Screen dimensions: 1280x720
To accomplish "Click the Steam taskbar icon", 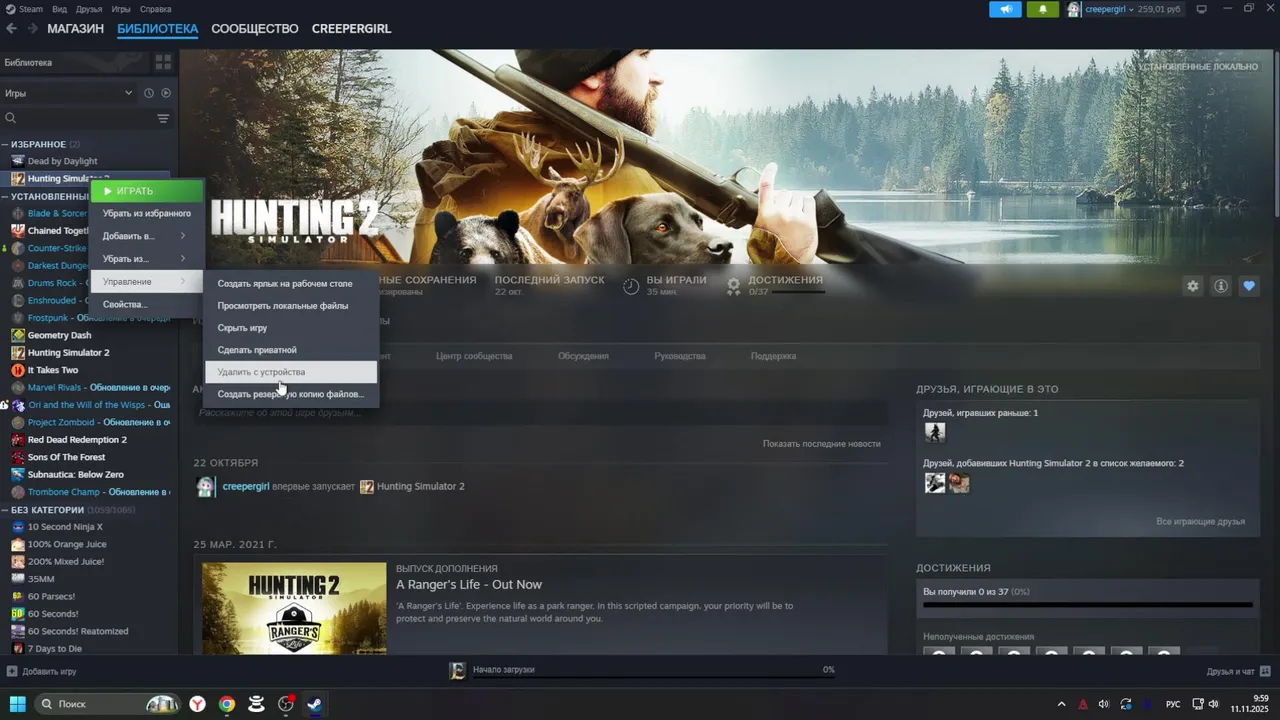I will (x=314, y=704).
